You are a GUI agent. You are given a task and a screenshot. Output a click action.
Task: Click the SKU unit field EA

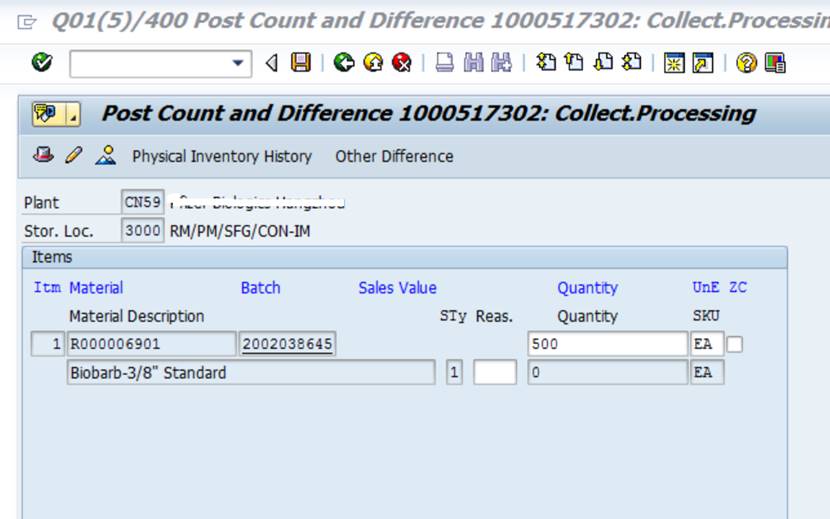point(707,372)
